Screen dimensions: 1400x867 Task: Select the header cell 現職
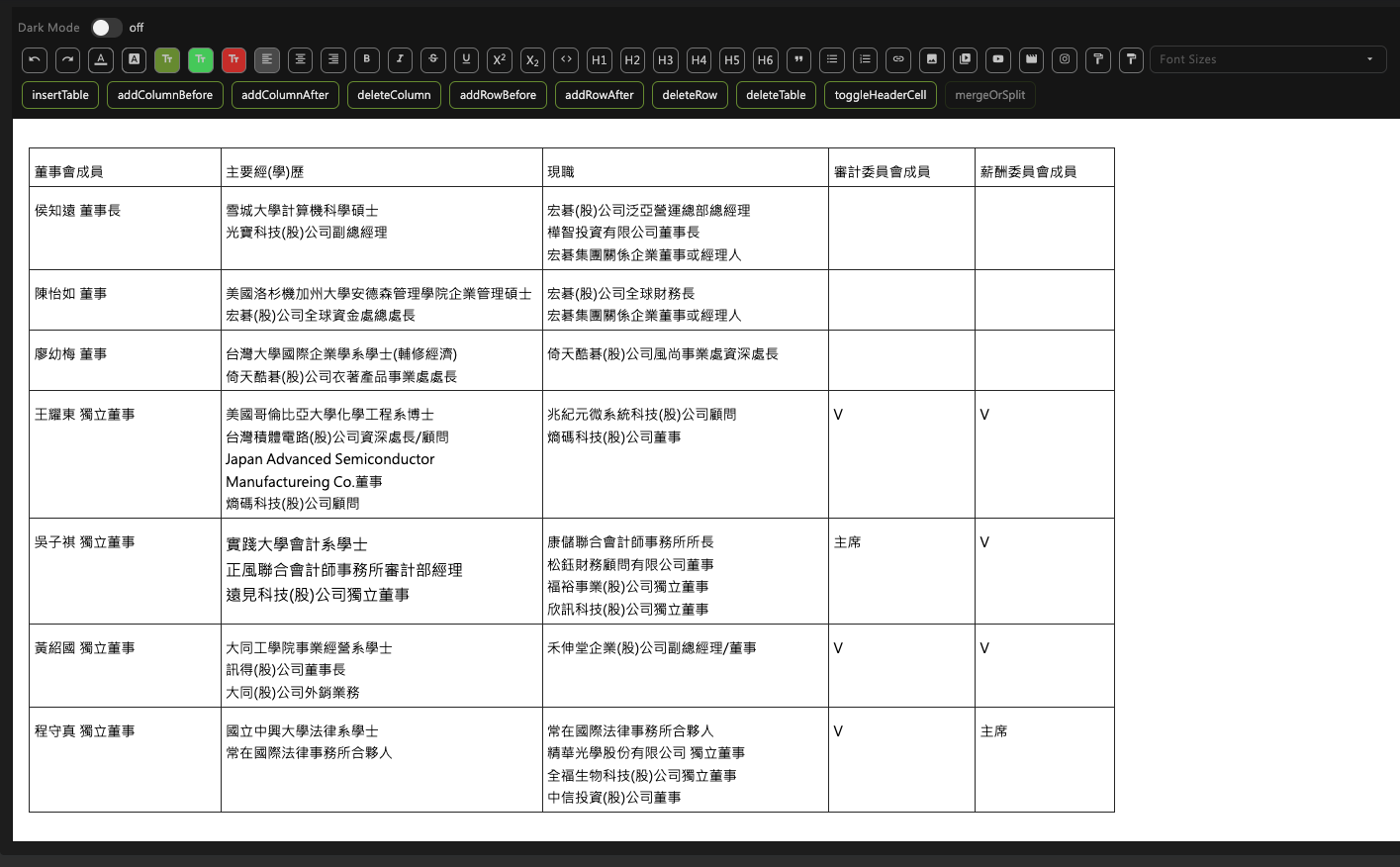(686, 167)
